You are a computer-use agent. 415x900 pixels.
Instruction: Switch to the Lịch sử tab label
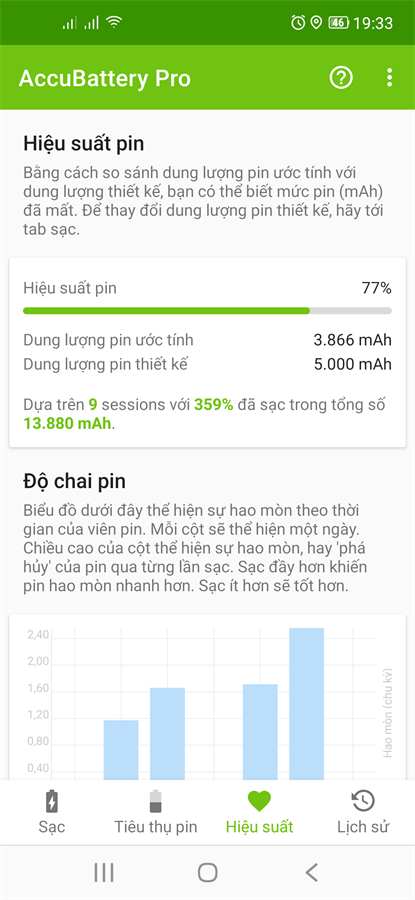363,827
